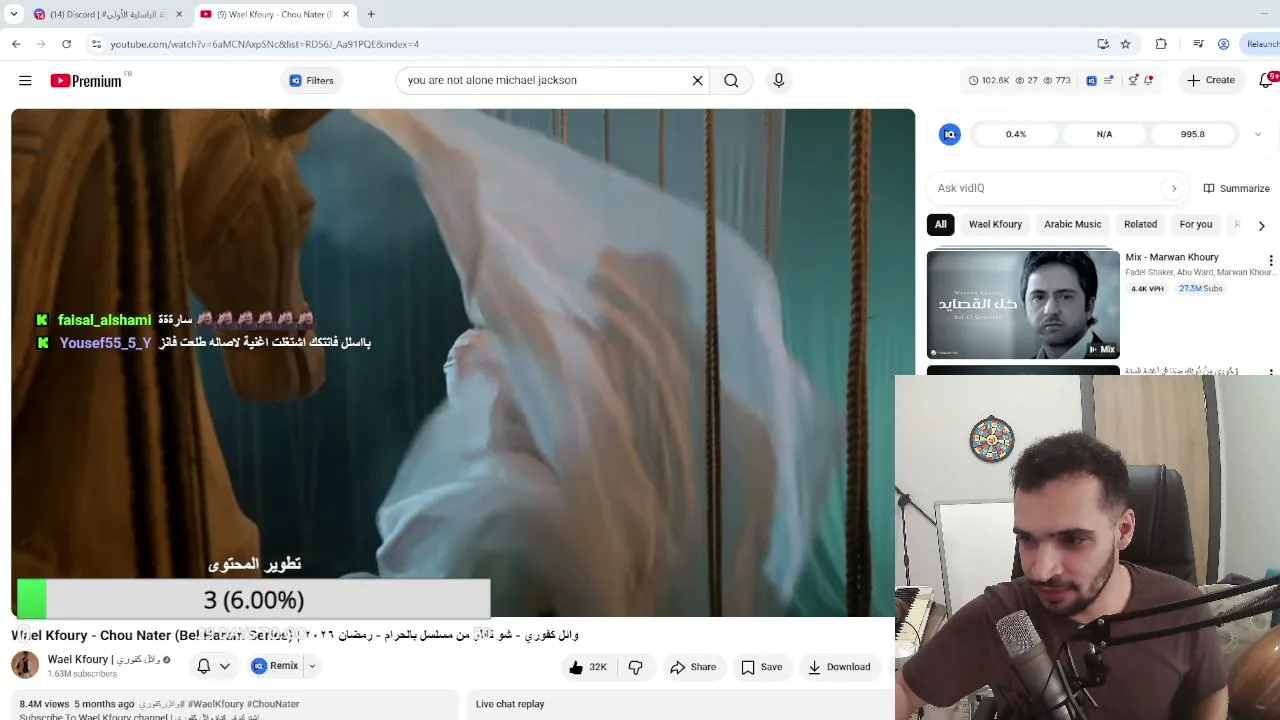
Task: View site information icon in address bar
Action: 96,44
